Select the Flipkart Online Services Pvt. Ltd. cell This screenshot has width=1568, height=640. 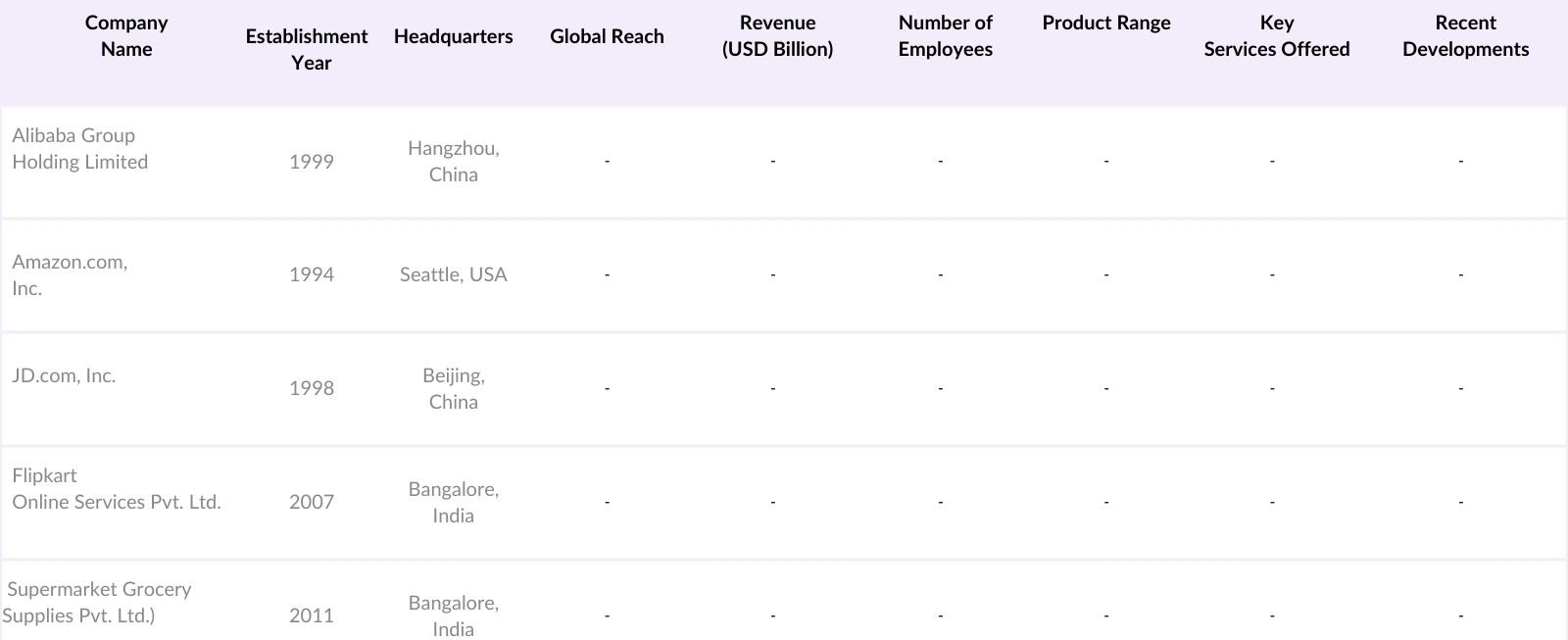[x=117, y=489]
